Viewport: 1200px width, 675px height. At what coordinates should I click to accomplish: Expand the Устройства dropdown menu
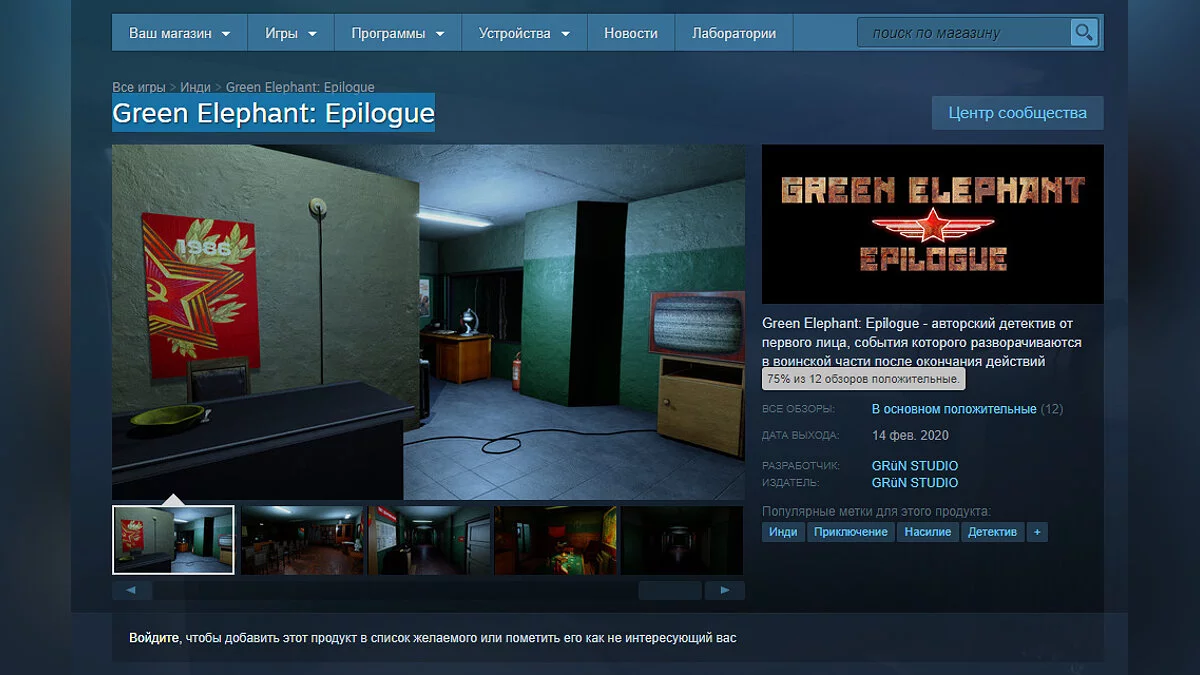pos(524,33)
